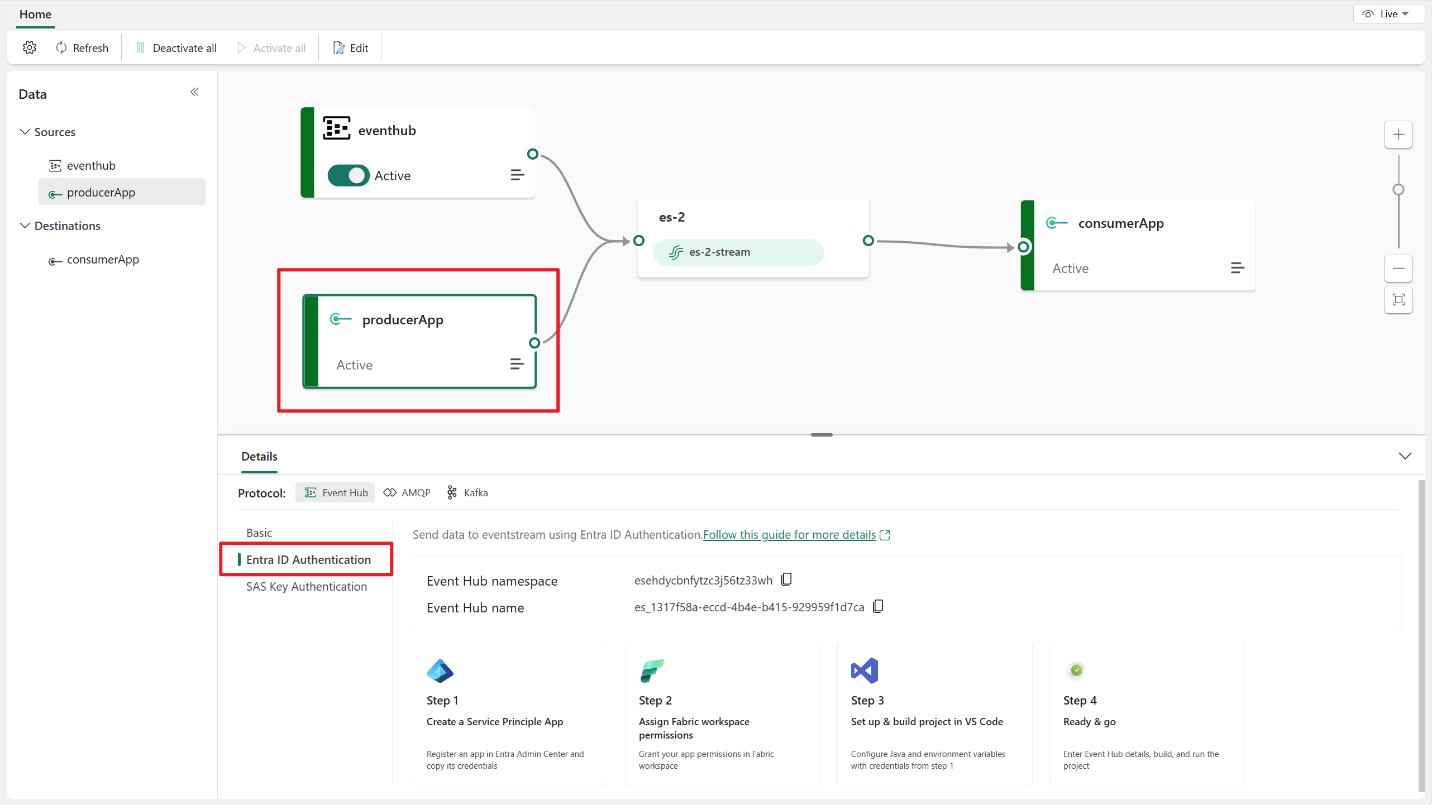Click the consumerApp node endpoint icon
Image resolution: width=1432 pixels, height=805 pixels.
[x=1057, y=223]
